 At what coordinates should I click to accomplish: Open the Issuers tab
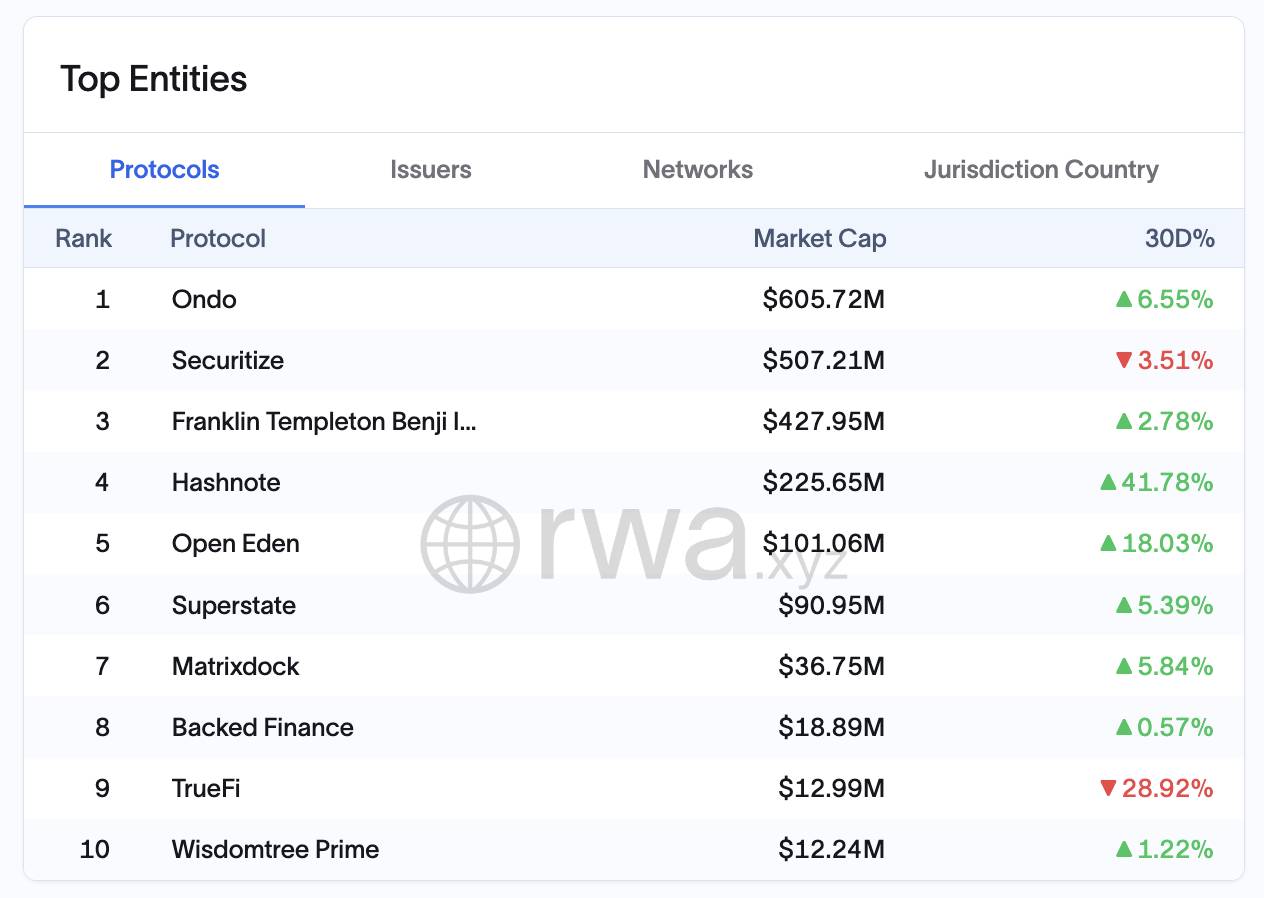click(x=431, y=170)
